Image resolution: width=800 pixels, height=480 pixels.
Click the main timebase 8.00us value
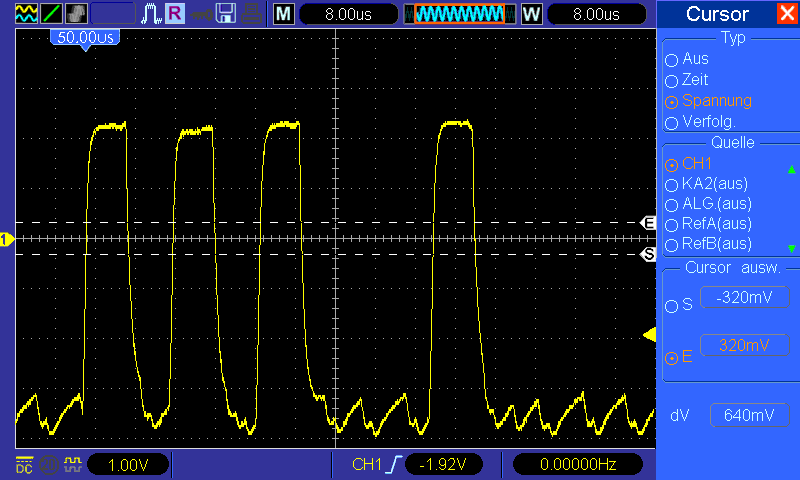click(348, 14)
